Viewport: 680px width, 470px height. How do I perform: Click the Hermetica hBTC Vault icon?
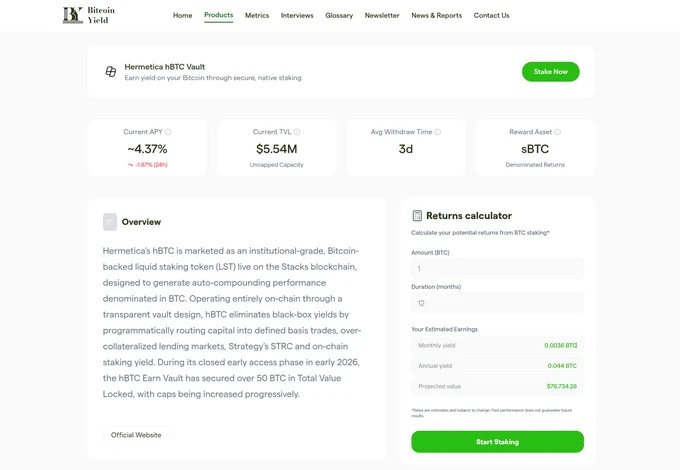tap(111, 72)
